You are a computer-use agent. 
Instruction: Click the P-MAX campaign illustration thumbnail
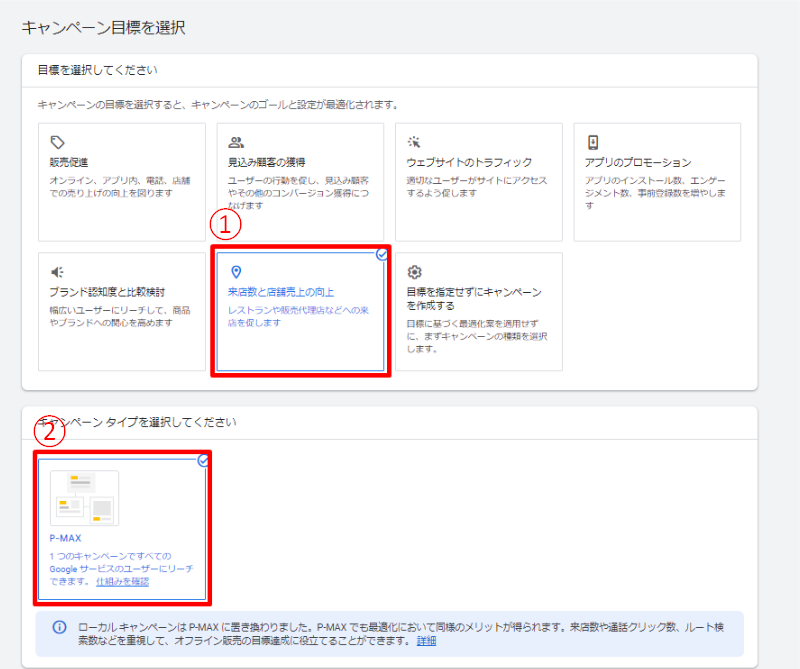[x=84, y=499]
